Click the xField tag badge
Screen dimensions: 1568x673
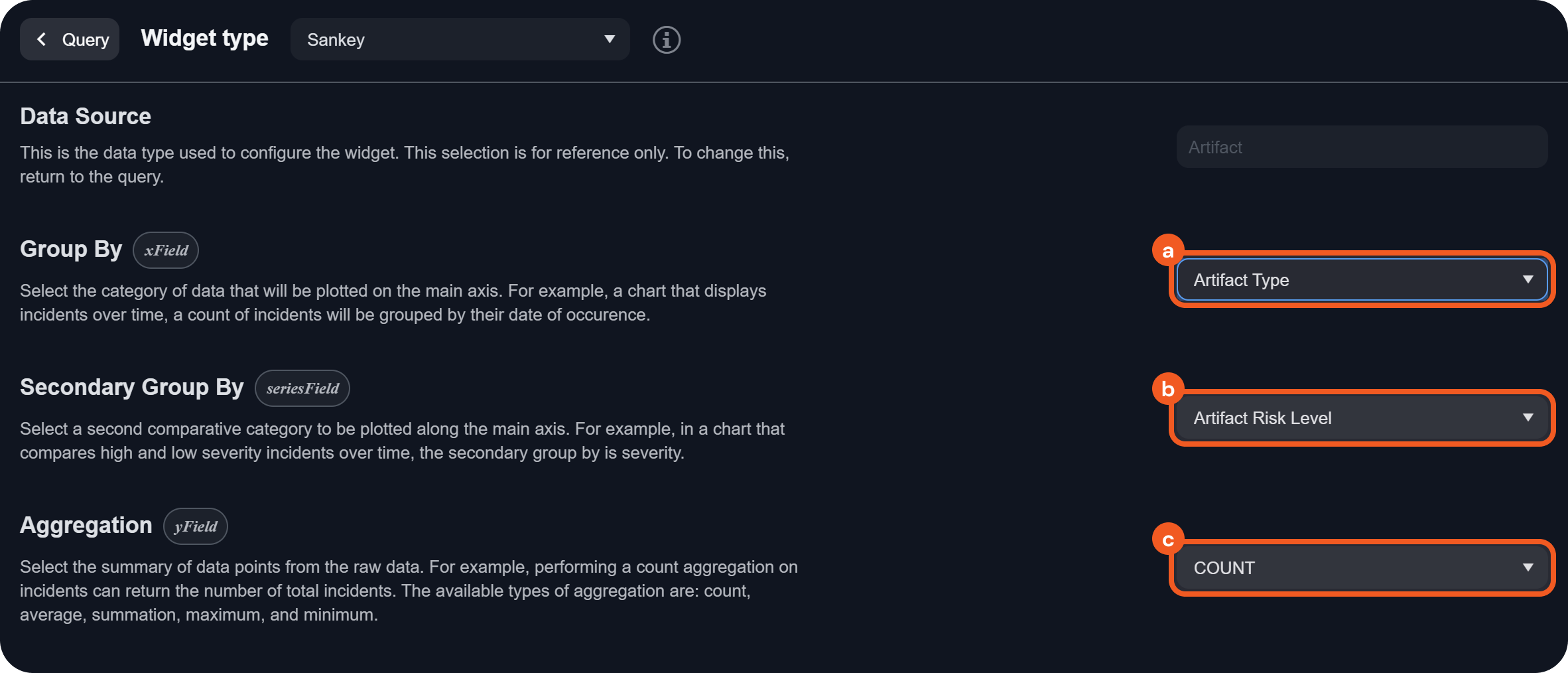(166, 250)
